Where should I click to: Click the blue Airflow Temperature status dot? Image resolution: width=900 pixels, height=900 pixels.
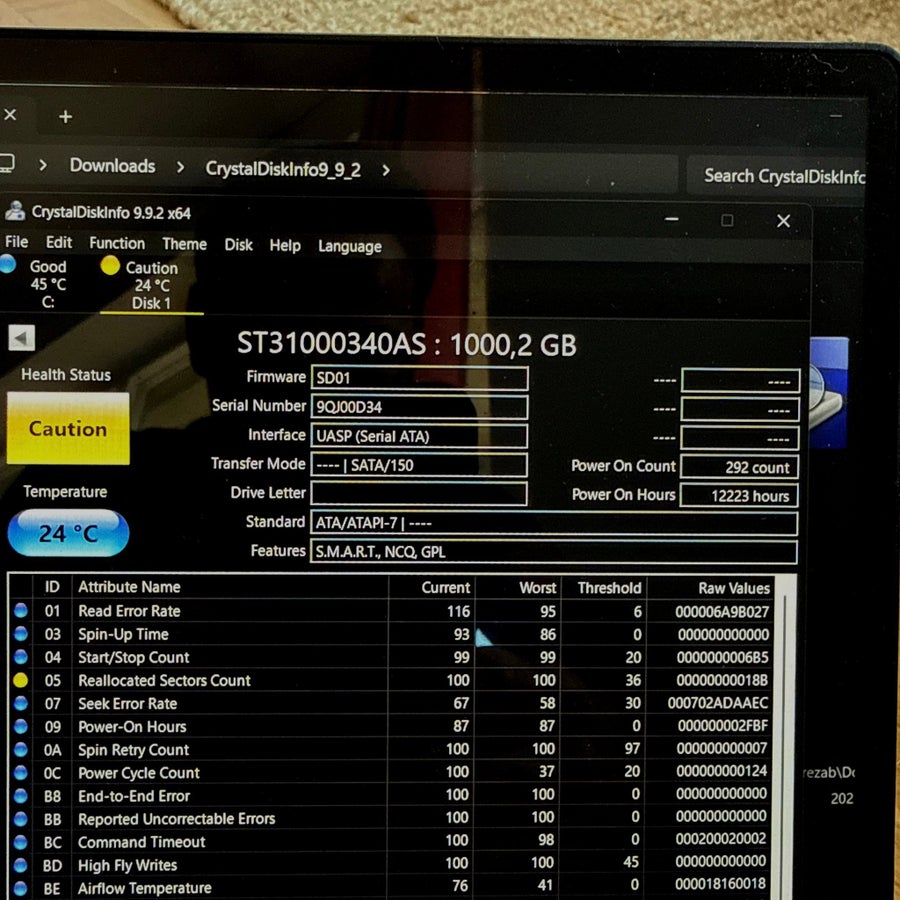click(x=20, y=888)
